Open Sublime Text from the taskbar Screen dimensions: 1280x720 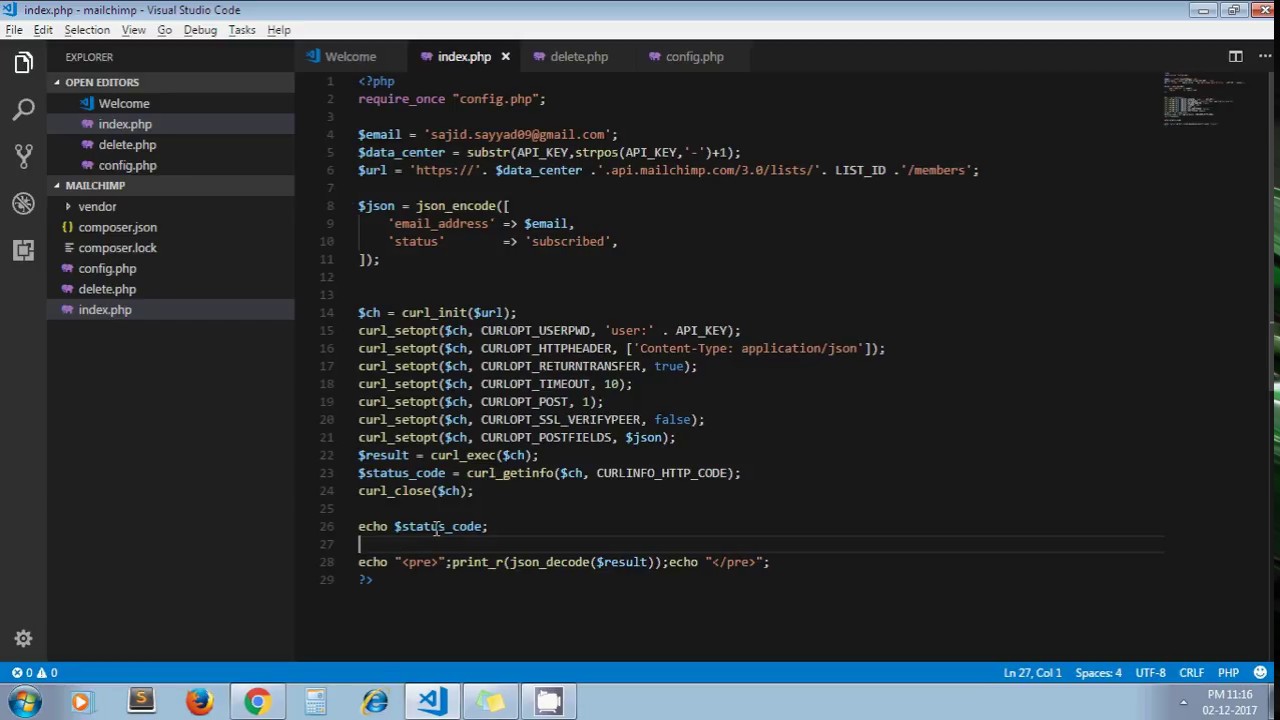tap(141, 701)
